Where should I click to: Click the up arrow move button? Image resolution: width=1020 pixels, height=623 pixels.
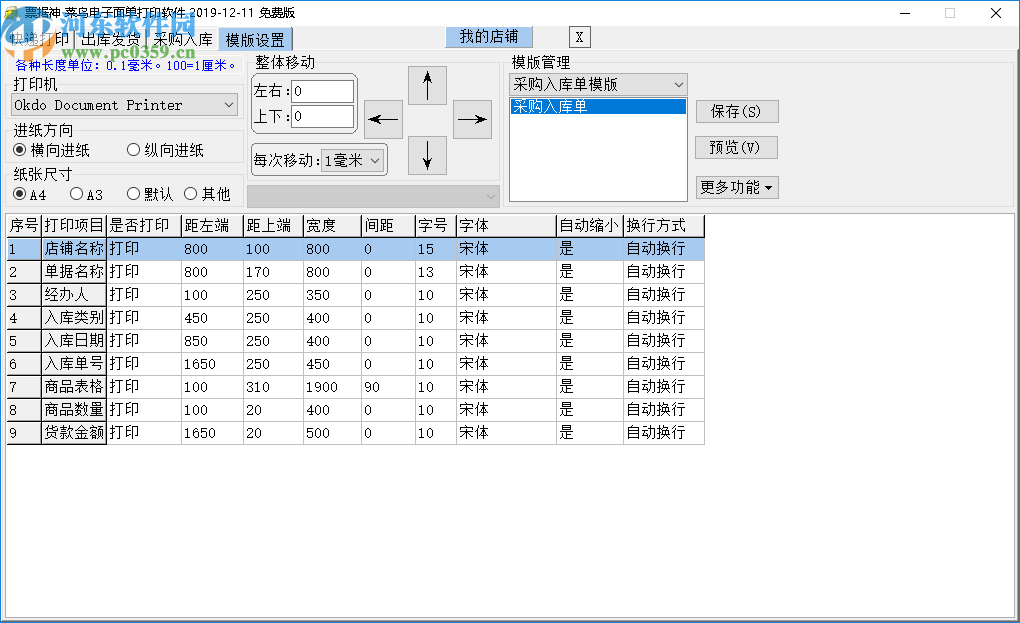tap(428, 85)
